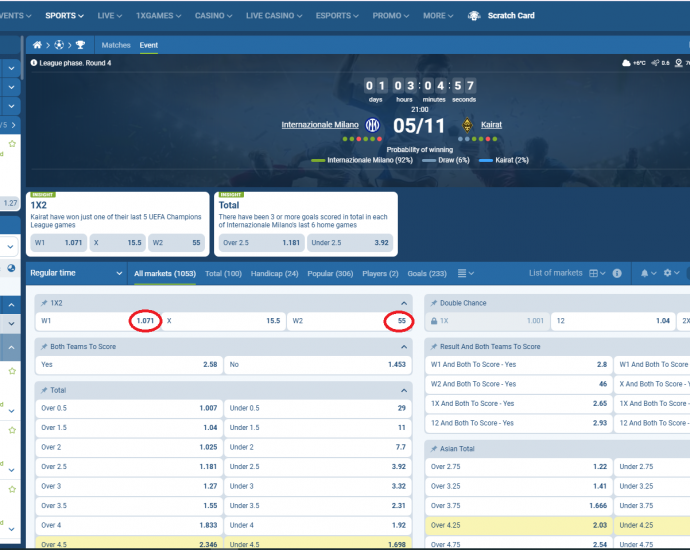
Task: Change the markets grid layout view icon
Action: point(594,273)
